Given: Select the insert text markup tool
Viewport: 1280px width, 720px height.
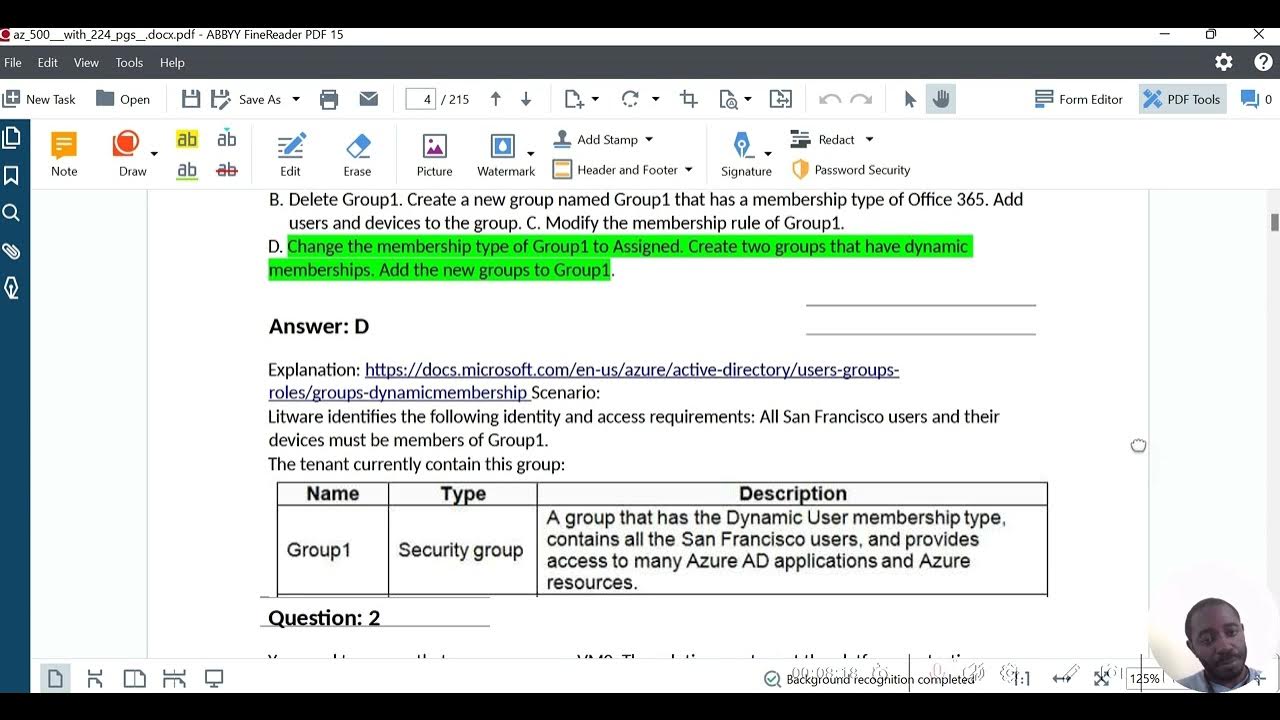Looking at the screenshot, I should click(227, 139).
